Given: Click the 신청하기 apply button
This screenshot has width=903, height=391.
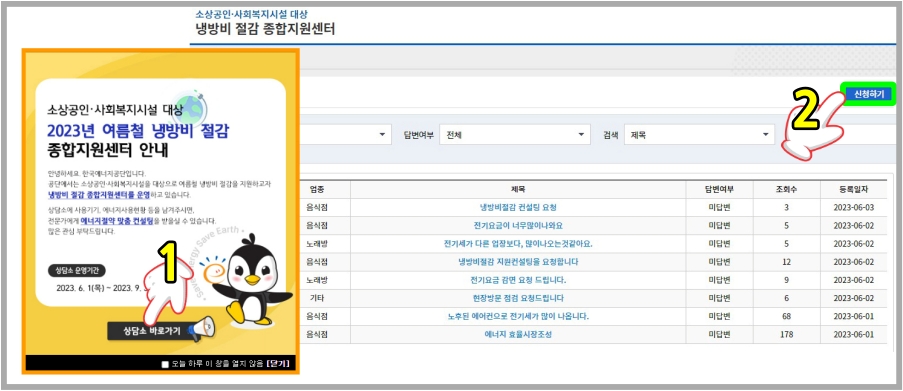Looking at the screenshot, I should pos(868,94).
